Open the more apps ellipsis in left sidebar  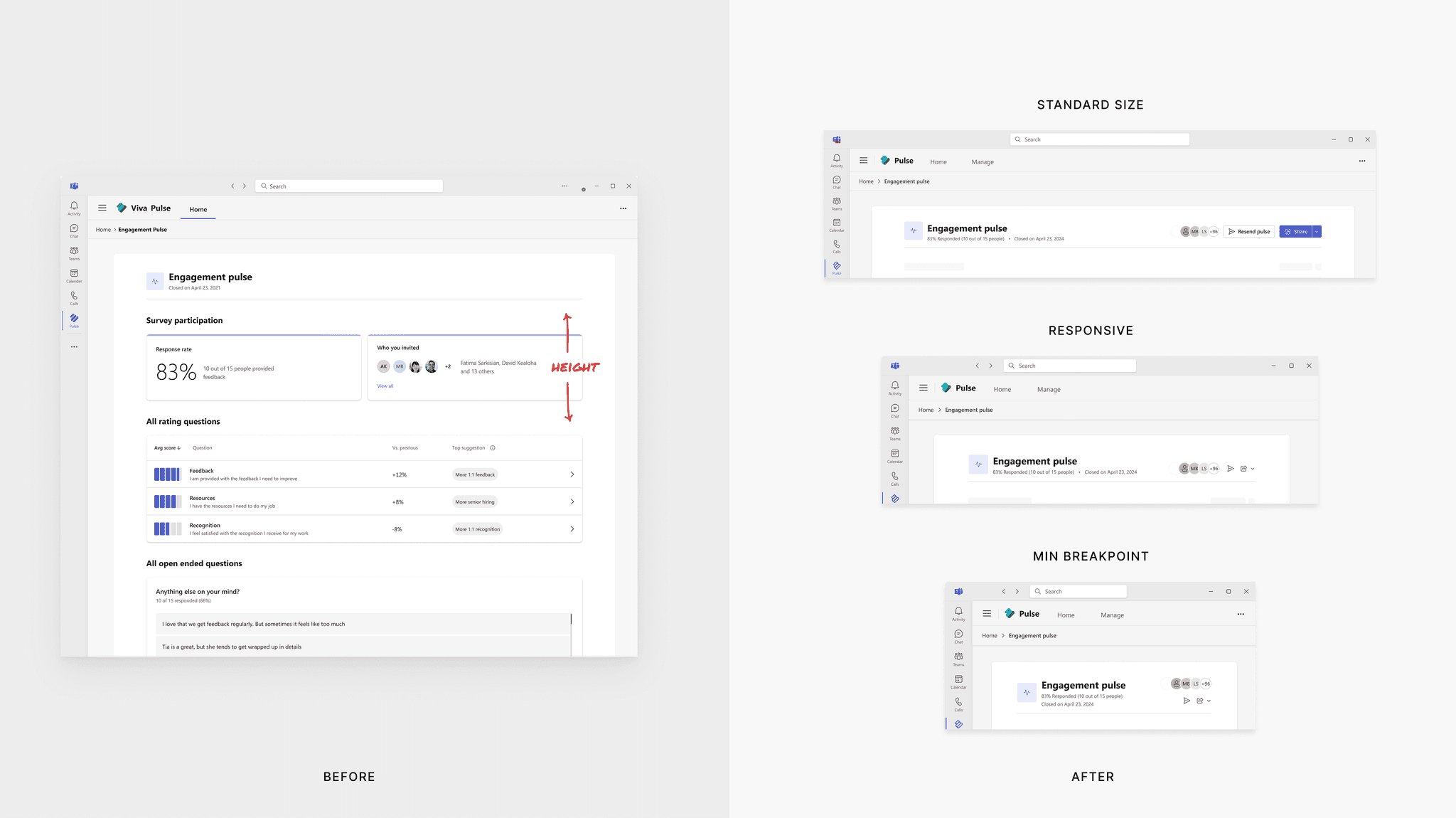[x=74, y=347]
